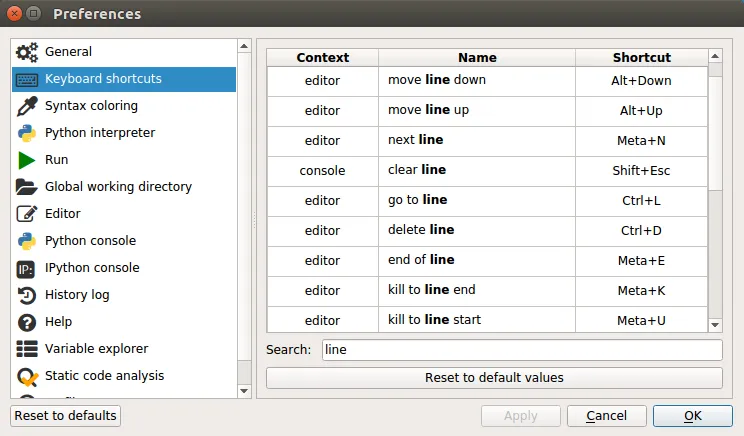Click the Cancel button
Image resolution: width=744 pixels, height=436 pixels.
[x=606, y=416]
